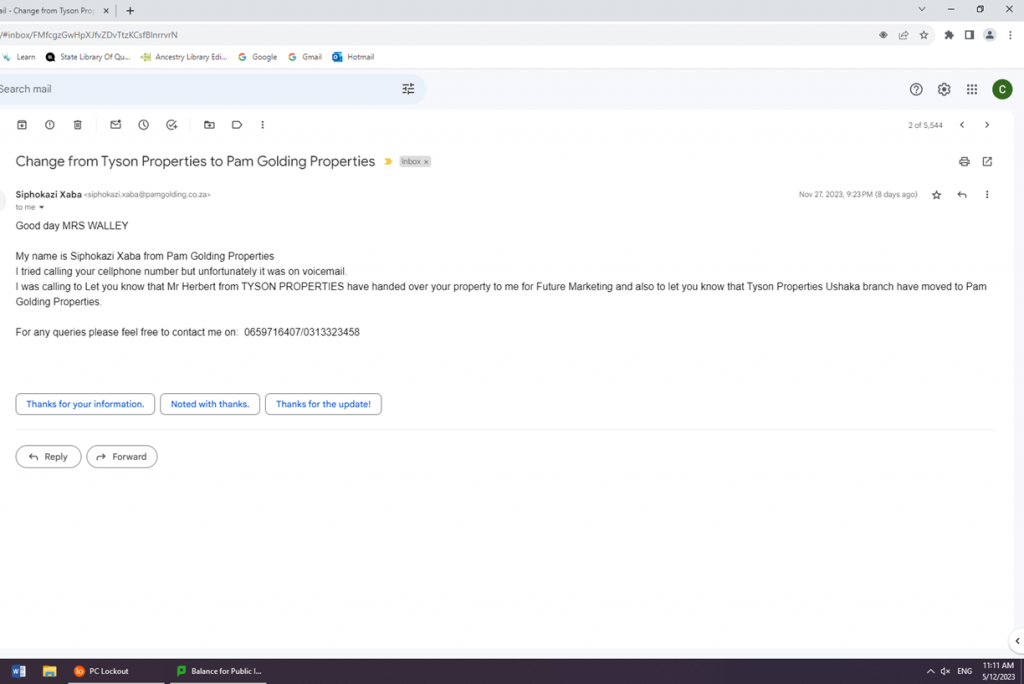
Task: Open the Chrome profile icon
Action: (989, 35)
